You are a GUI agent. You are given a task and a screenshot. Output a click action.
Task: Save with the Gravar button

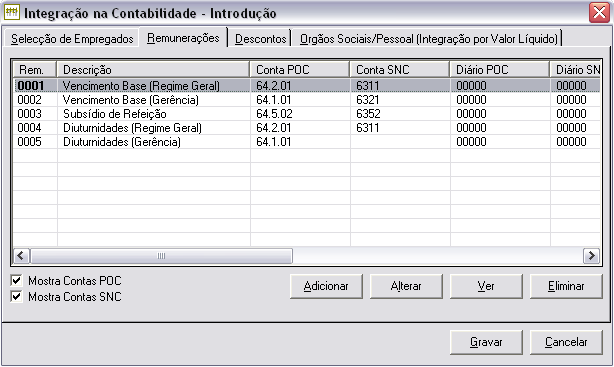pos(486,342)
